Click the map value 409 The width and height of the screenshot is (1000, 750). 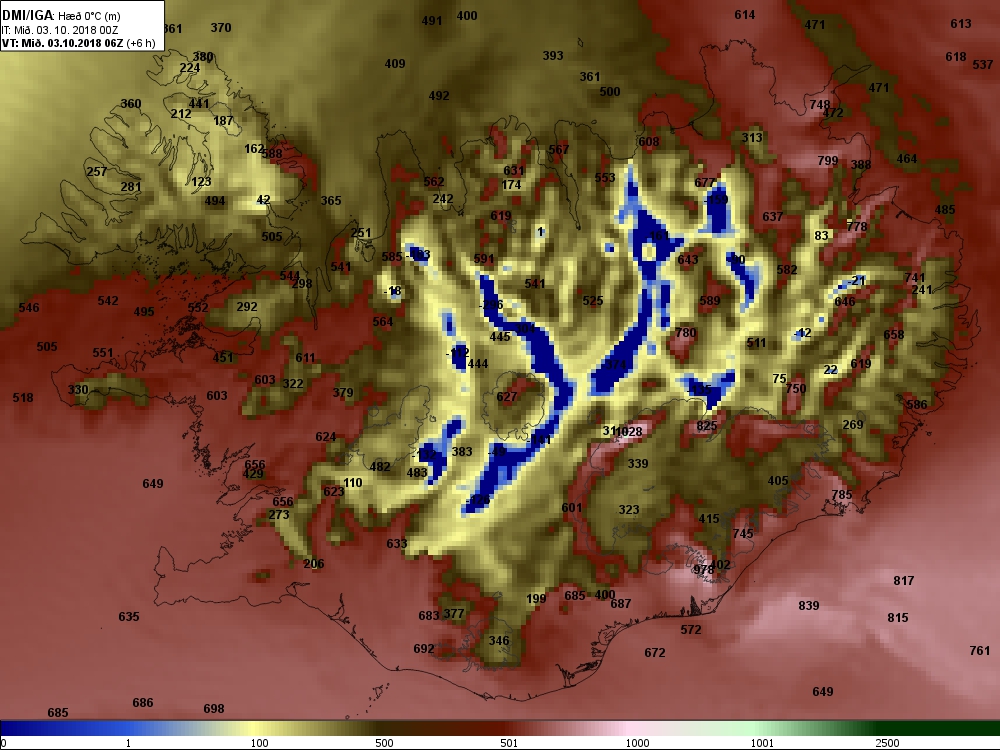(395, 63)
